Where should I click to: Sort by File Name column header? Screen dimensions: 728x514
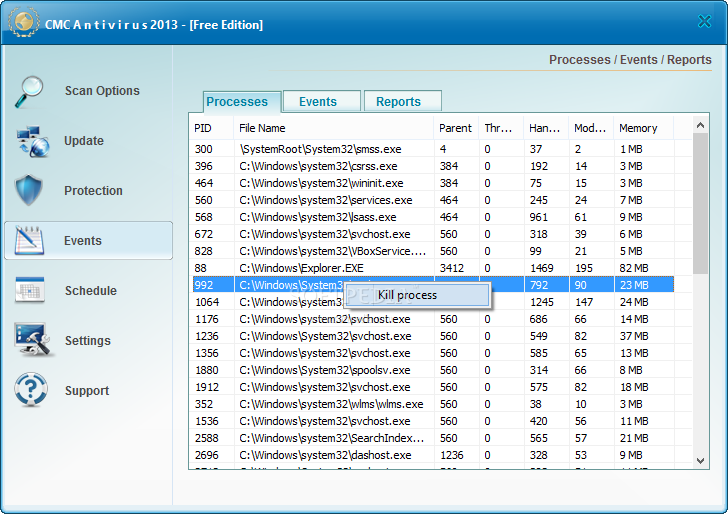click(x=333, y=128)
